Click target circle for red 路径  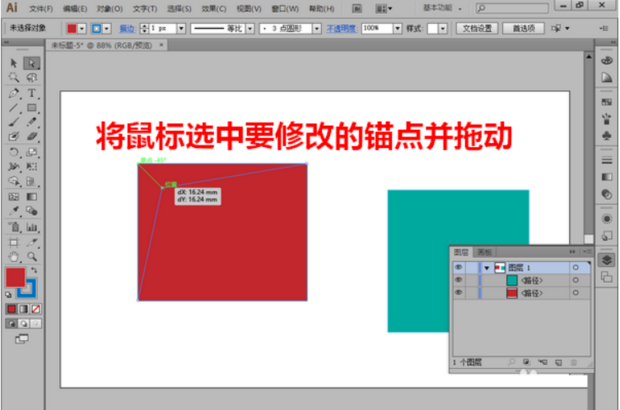coord(575,293)
